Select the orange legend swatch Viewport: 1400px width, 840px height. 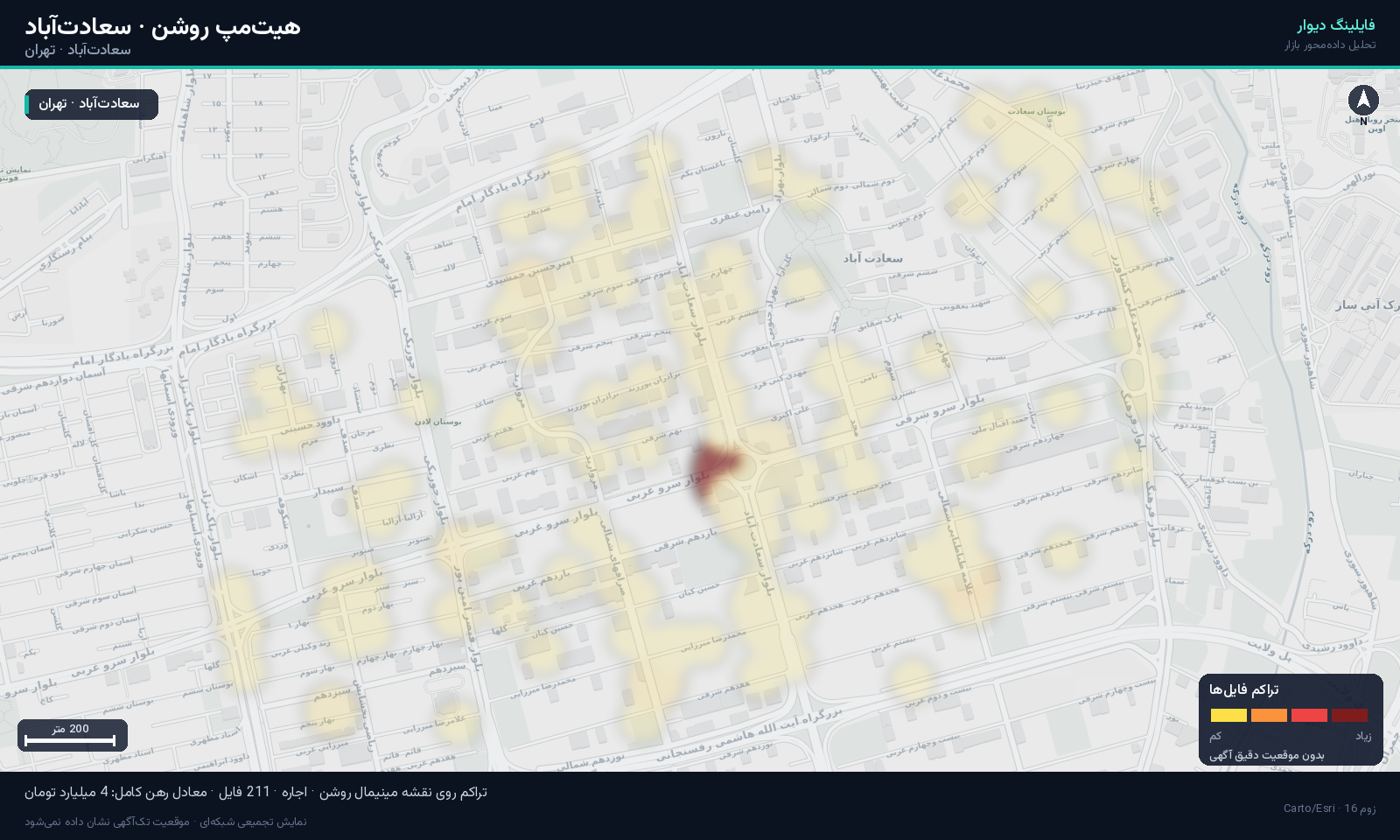coord(1269,715)
